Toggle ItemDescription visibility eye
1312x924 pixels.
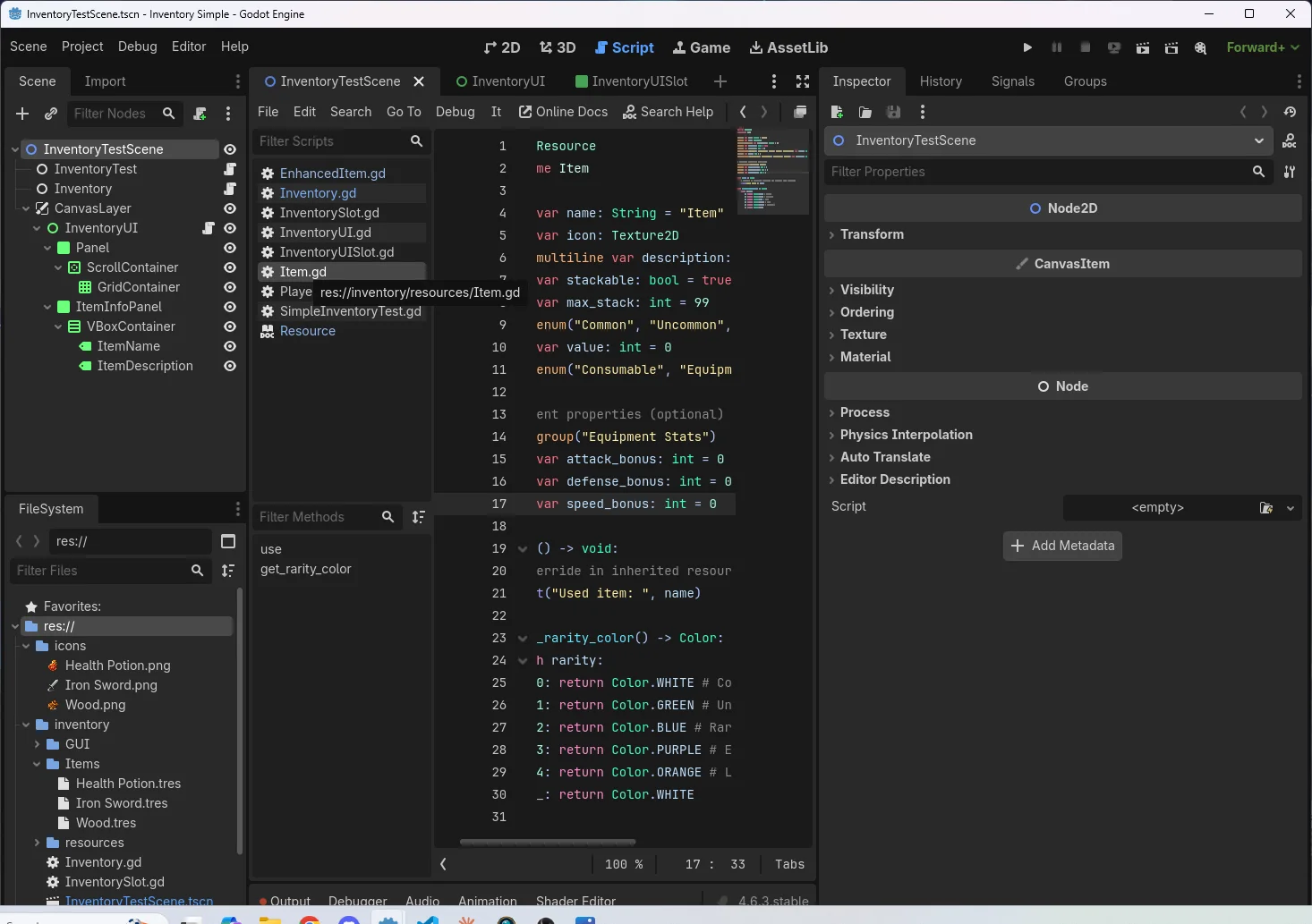pos(230,366)
